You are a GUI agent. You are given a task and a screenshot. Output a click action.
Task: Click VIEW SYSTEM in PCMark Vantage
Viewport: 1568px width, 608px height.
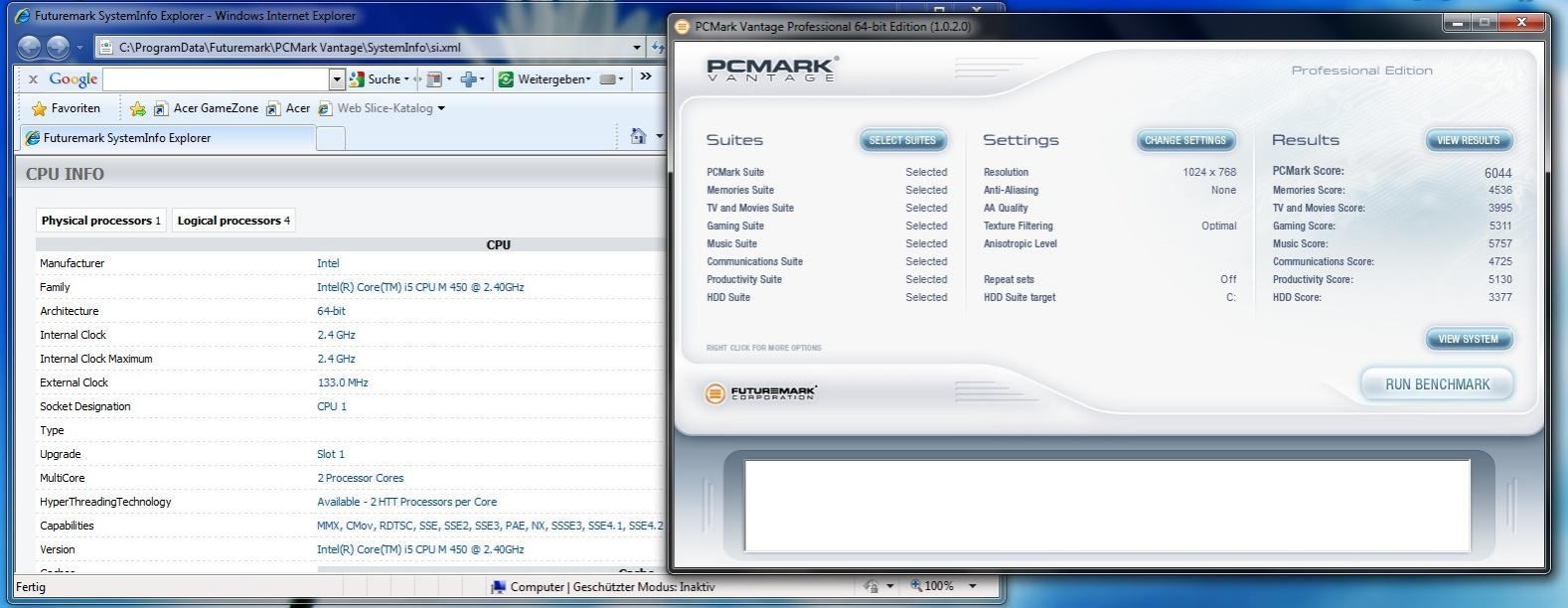point(1468,339)
